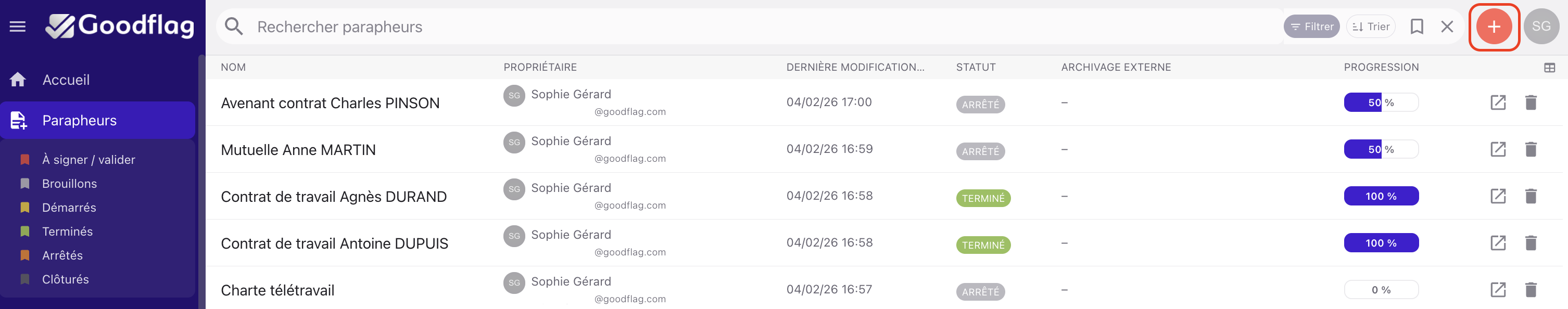The width and height of the screenshot is (1568, 309).
Task: Select Parapheurs in the sidebar
Action: tap(79, 121)
